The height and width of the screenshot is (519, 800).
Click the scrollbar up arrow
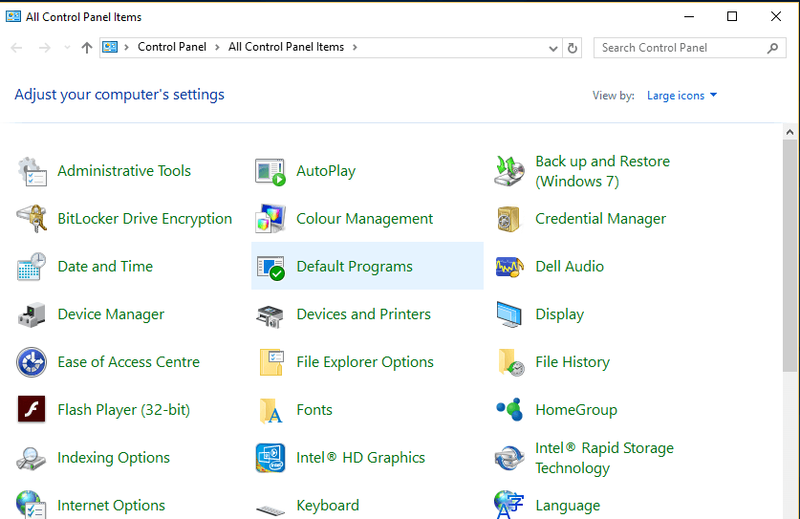coord(790,132)
